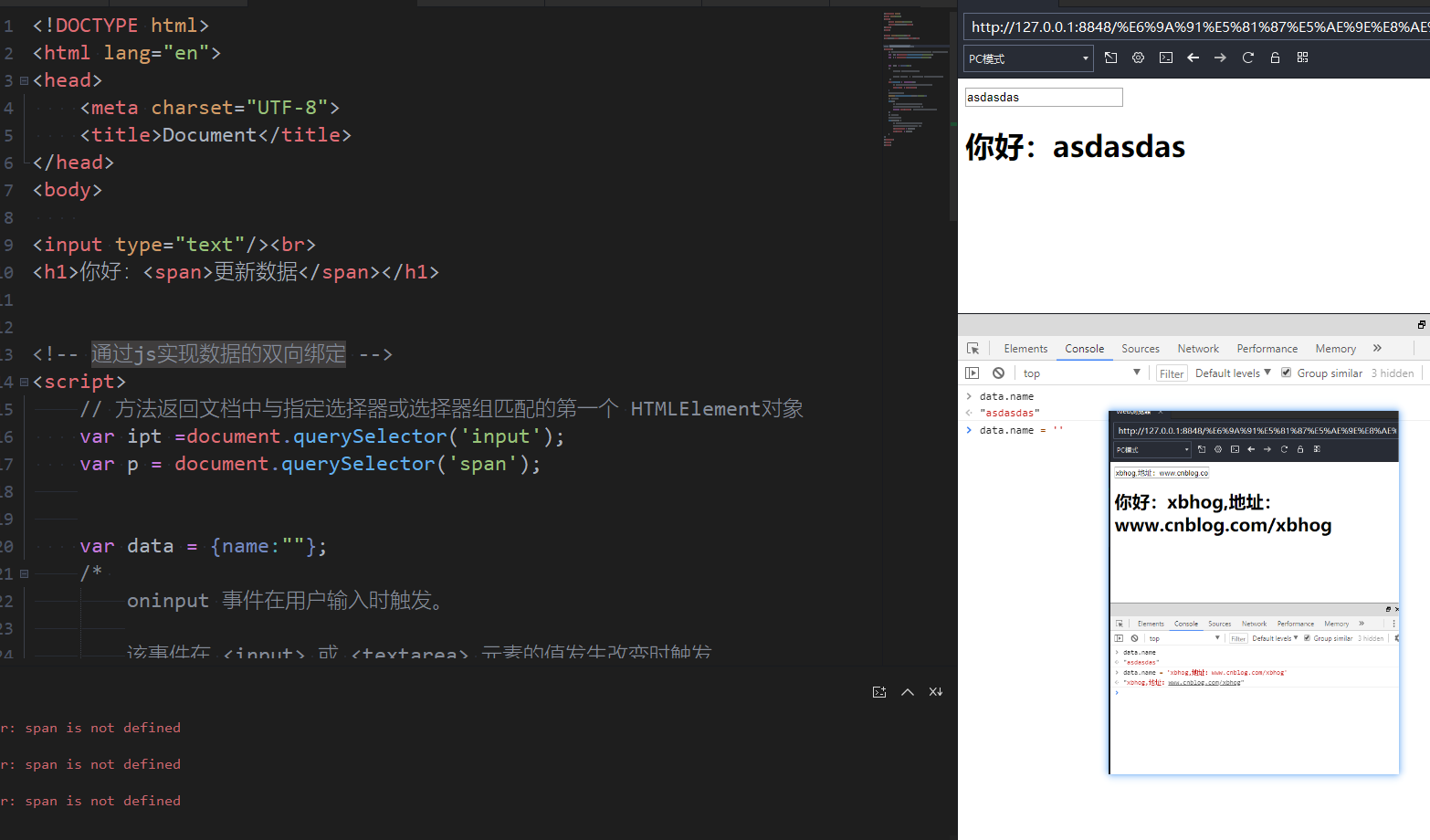Open the browser preview settings gear
Screen dimensions: 1430x840
(1138, 58)
